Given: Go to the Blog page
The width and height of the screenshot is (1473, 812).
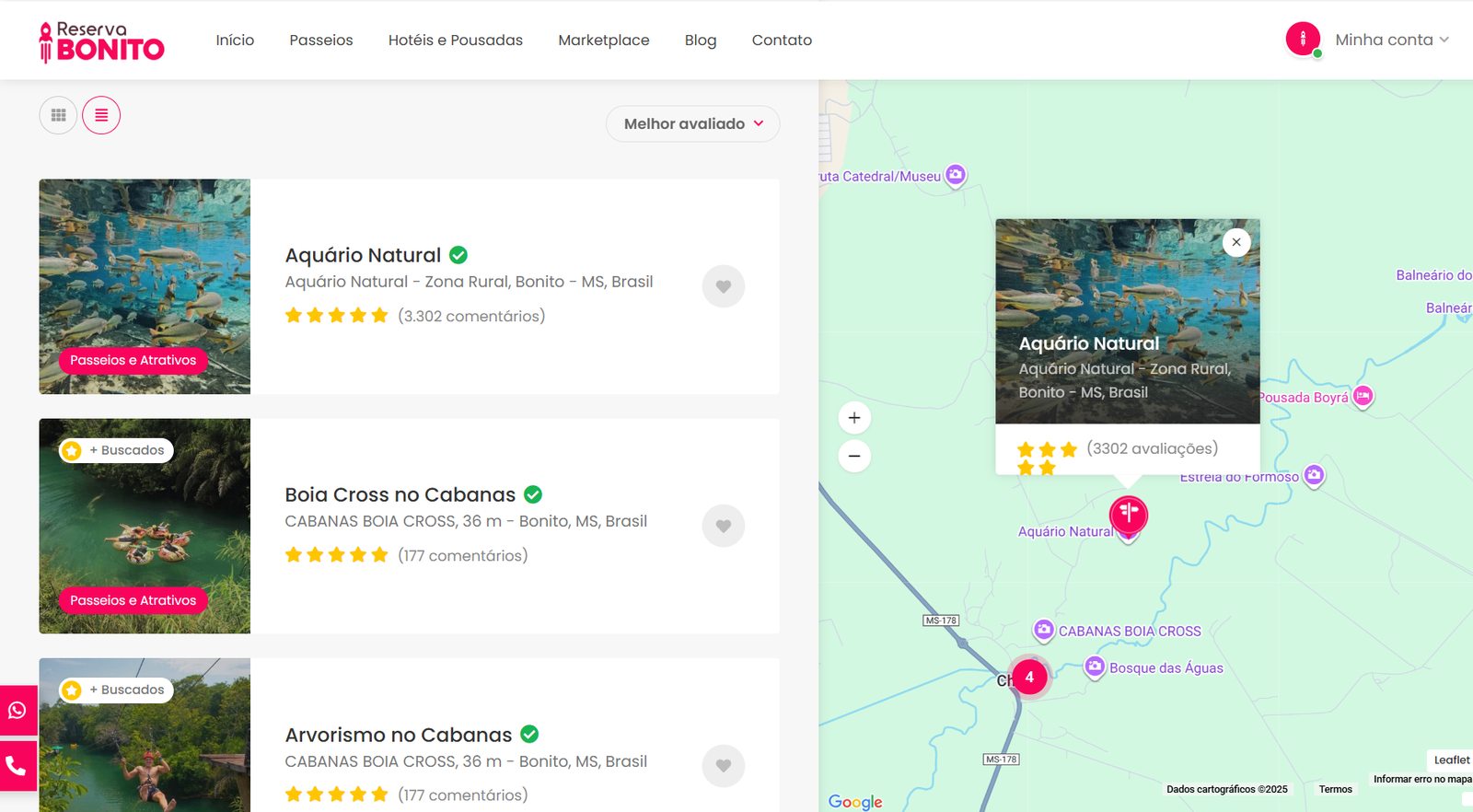Looking at the screenshot, I should point(701,40).
